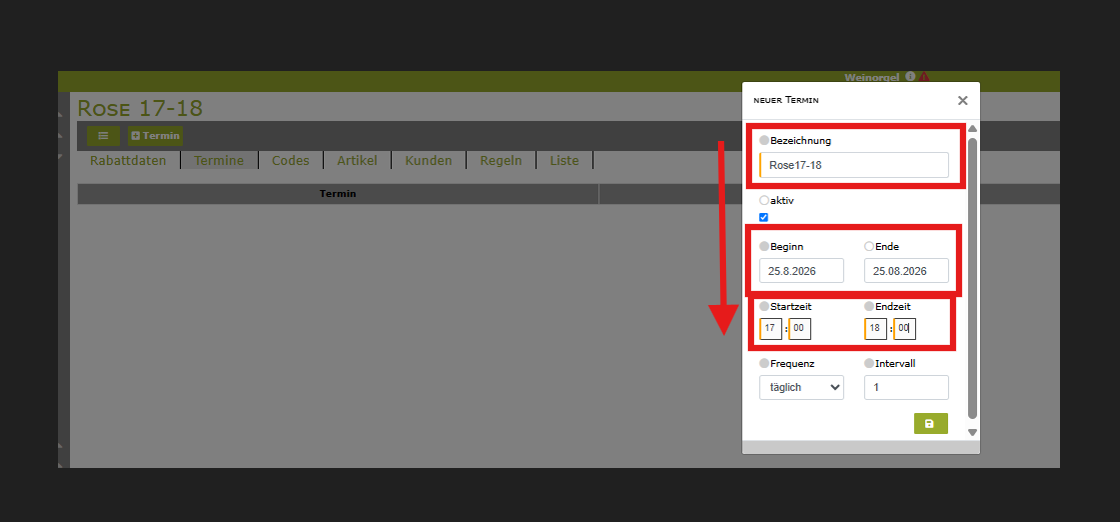Click the Termin add button
Viewport: 1120px width, 522px height.
click(155, 136)
